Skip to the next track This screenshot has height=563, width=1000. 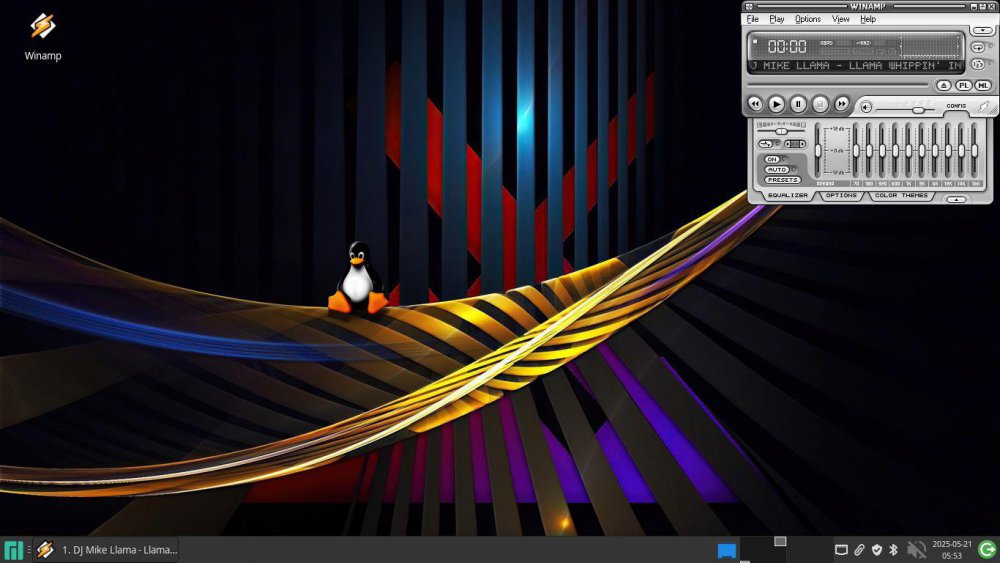(x=842, y=104)
